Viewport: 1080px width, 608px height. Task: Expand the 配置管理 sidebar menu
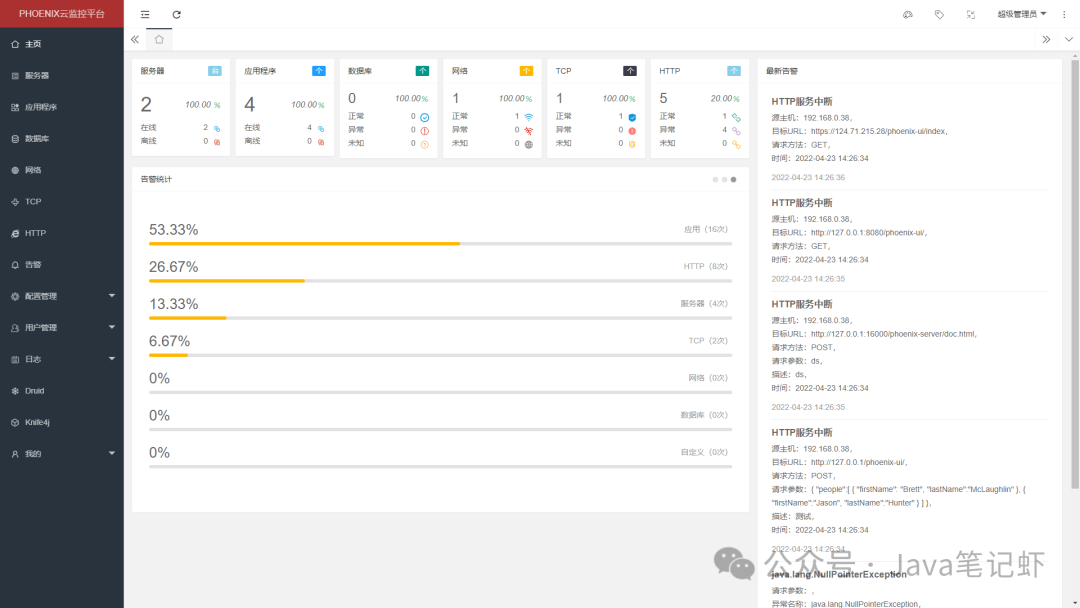click(62, 296)
